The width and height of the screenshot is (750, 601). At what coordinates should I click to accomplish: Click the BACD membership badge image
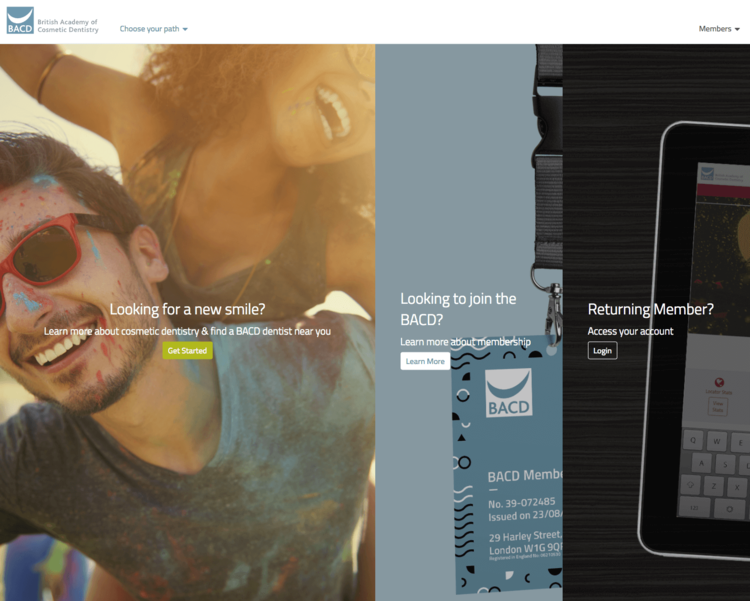tap(507, 464)
